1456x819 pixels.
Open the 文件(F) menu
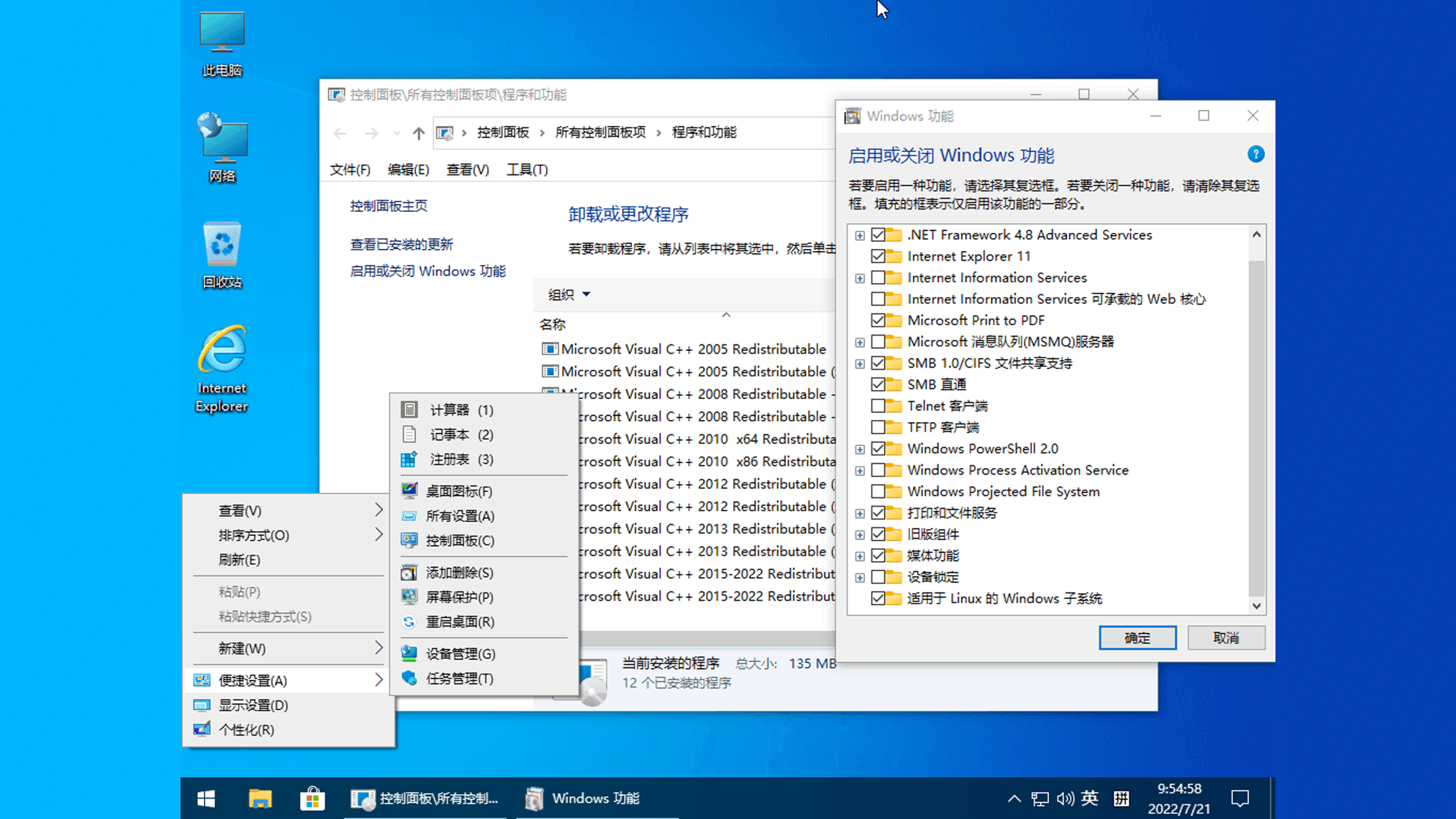(x=349, y=169)
